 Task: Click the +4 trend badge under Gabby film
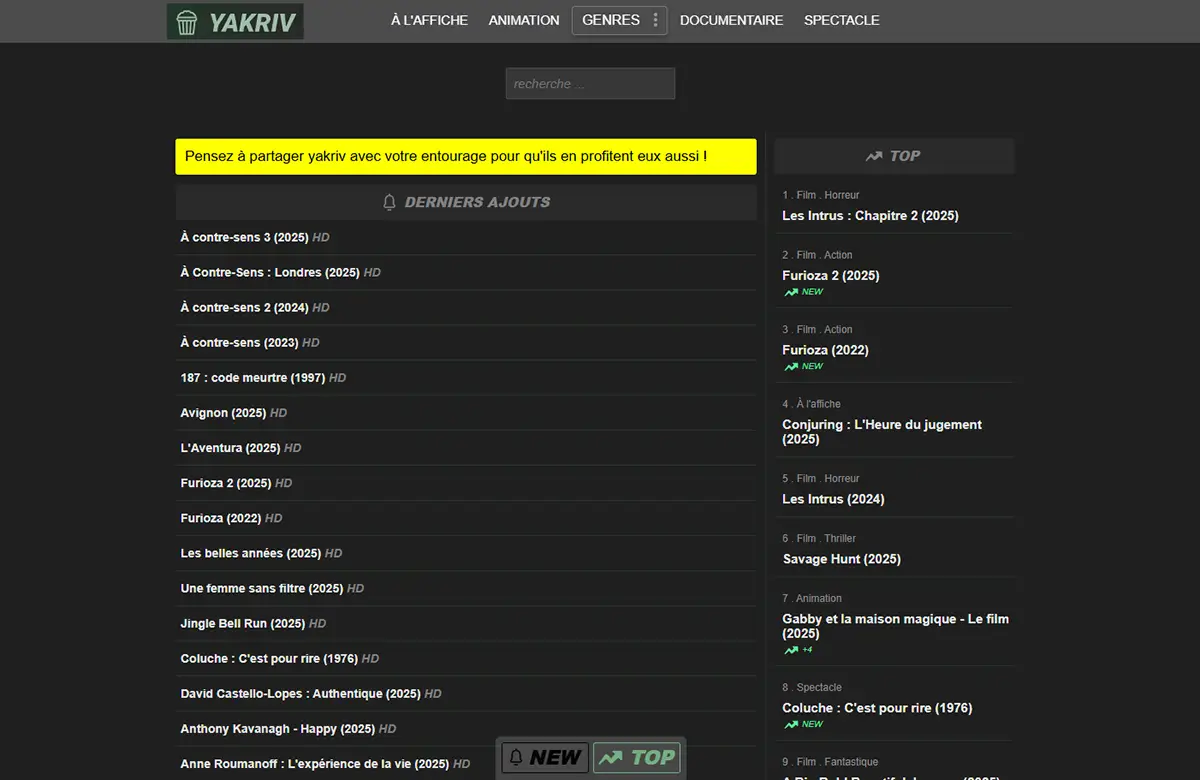tap(799, 650)
